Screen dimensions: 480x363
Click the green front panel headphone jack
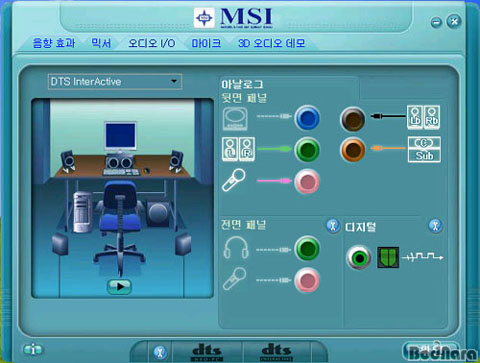[307, 249]
